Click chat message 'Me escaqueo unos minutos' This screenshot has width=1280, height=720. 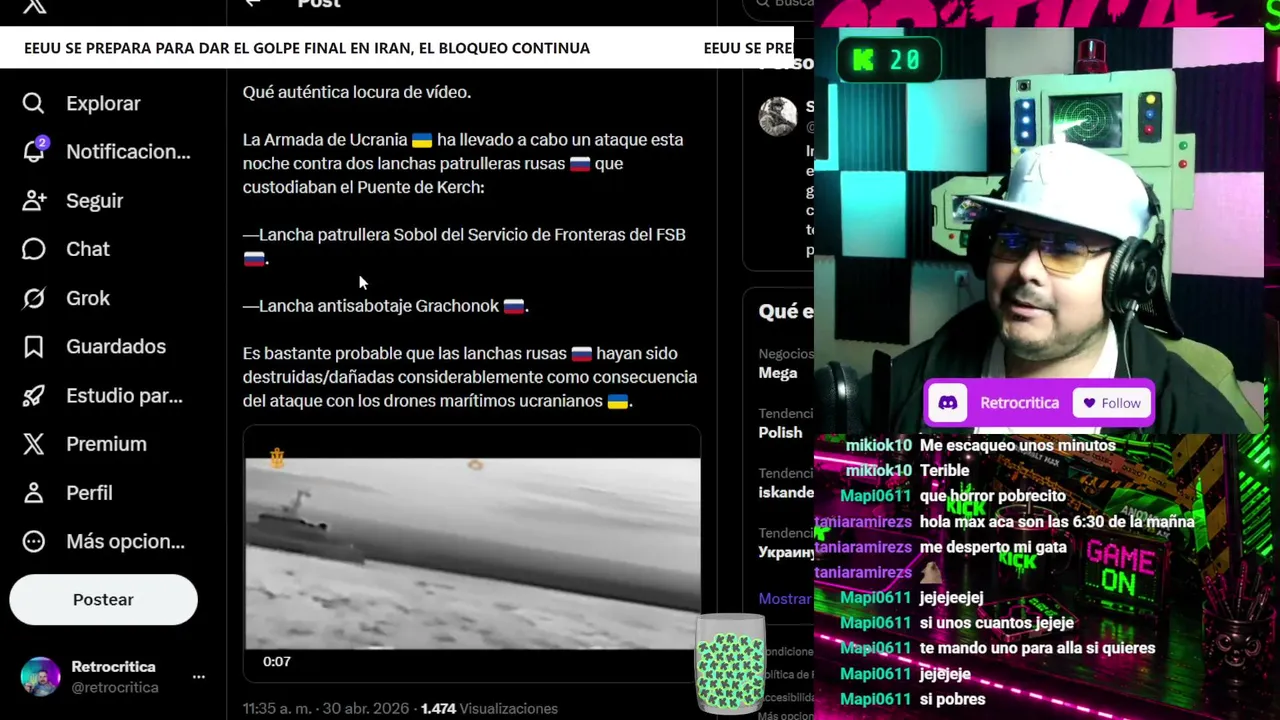coord(1017,445)
